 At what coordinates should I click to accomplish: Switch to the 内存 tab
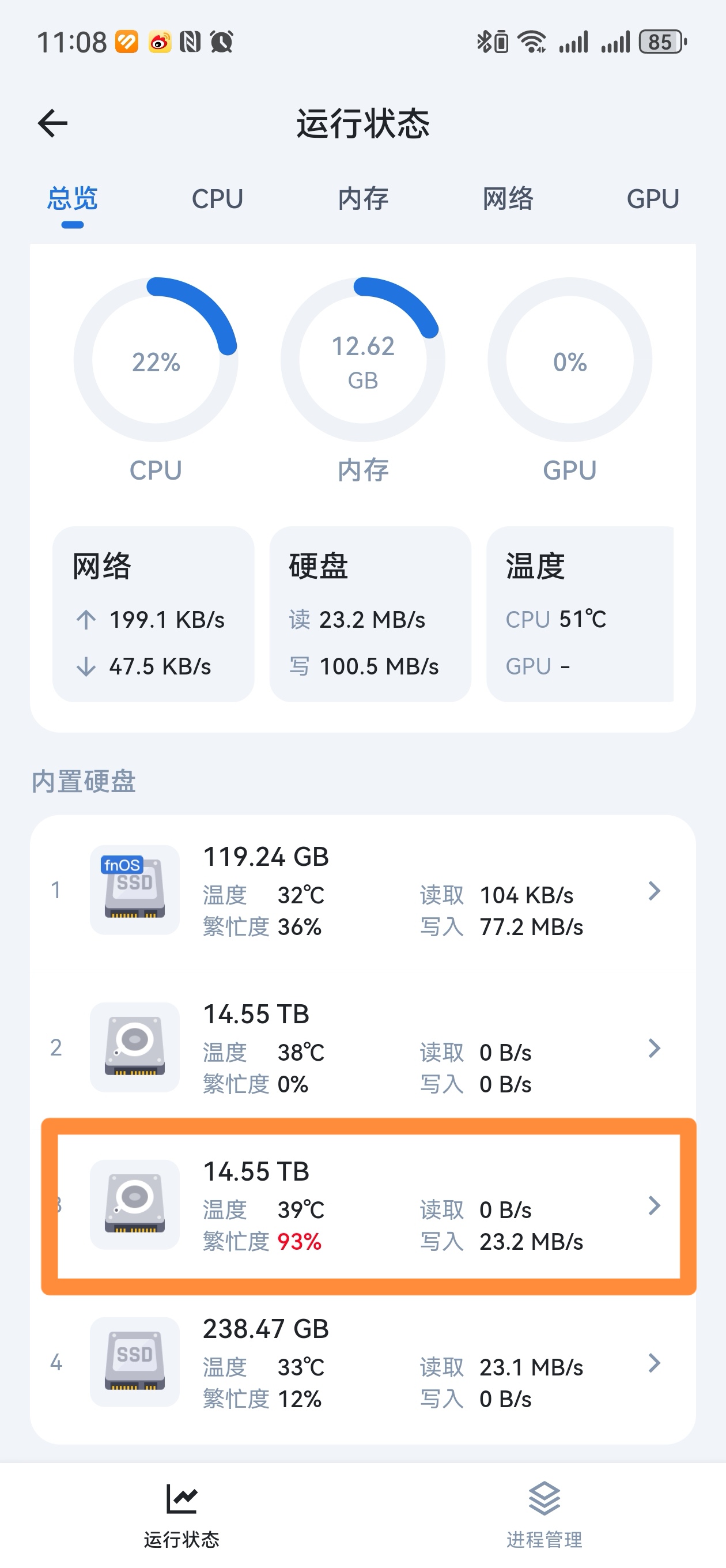point(362,199)
